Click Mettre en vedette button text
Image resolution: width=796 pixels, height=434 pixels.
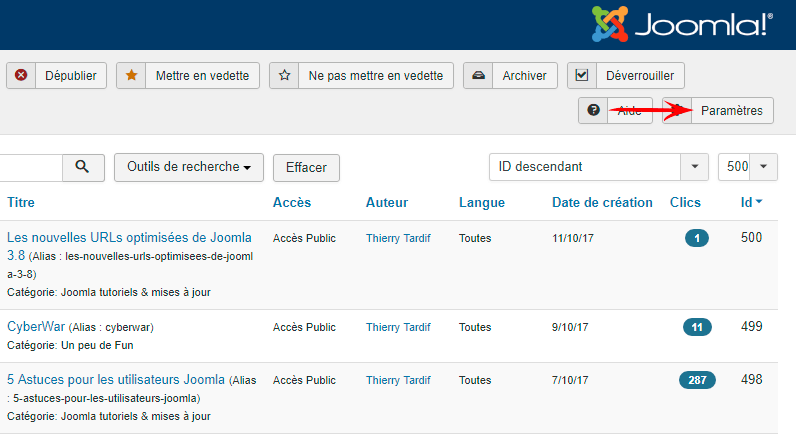point(202,76)
